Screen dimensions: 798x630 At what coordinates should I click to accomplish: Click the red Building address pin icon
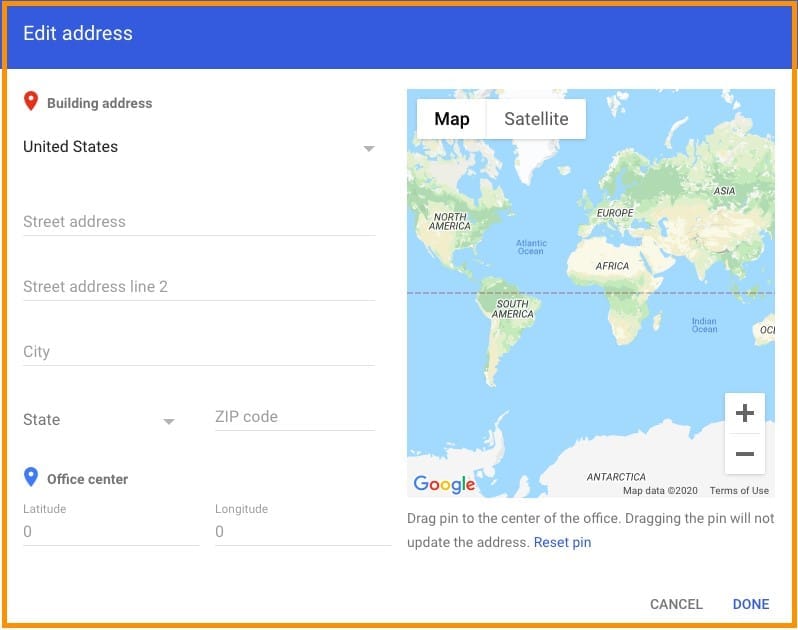click(x=31, y=101)
